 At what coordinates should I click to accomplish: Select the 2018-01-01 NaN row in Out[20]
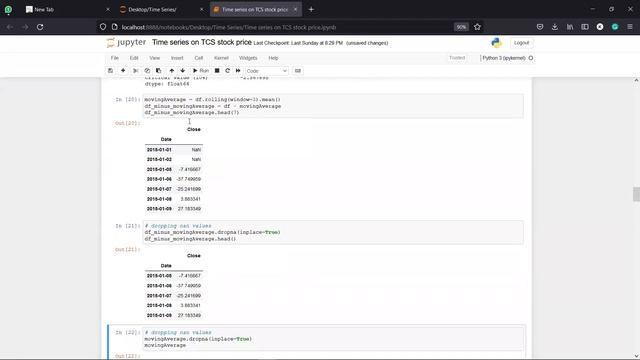[174, 150]
